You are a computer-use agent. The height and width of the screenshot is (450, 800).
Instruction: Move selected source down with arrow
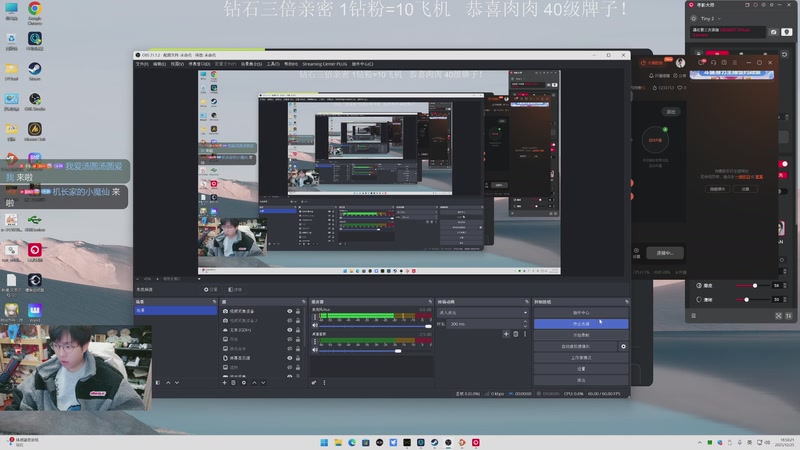(263, 383)
